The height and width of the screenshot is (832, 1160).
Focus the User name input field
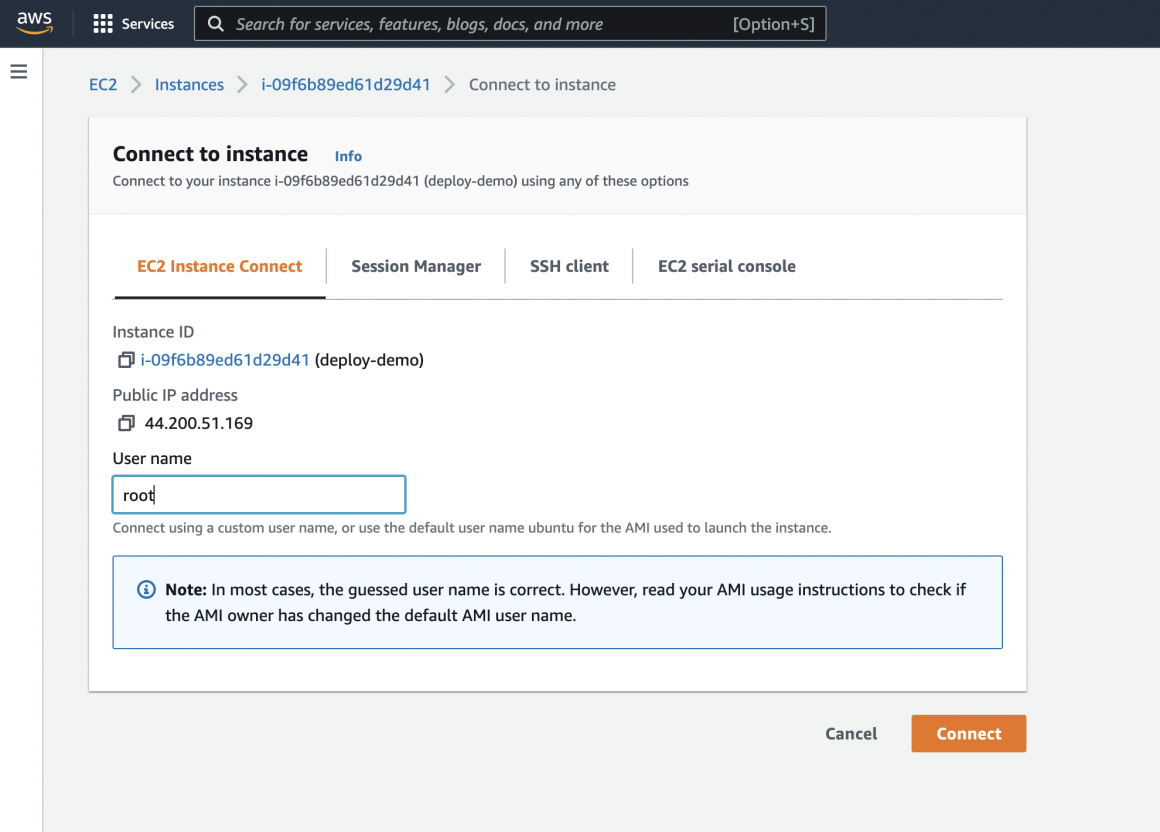click(x=259, y=495)
